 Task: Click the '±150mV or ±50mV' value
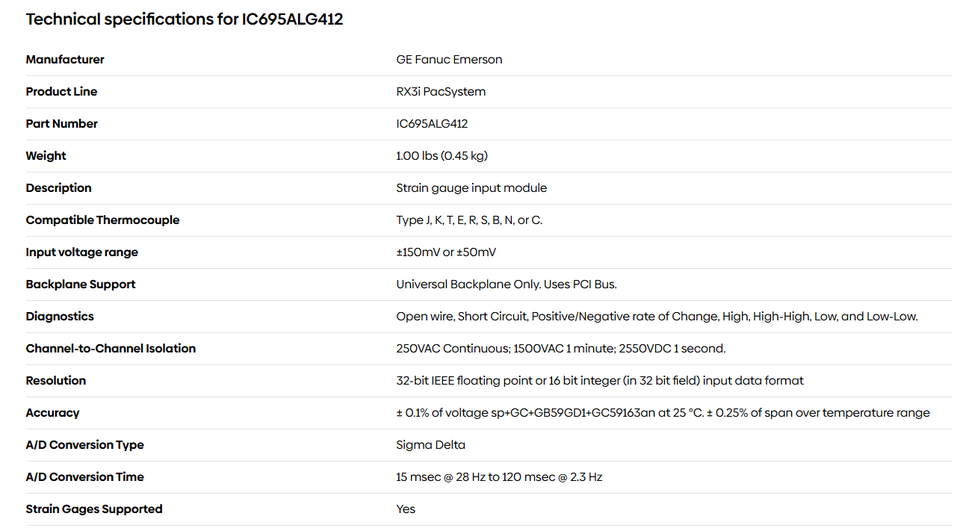coord(446,252)
